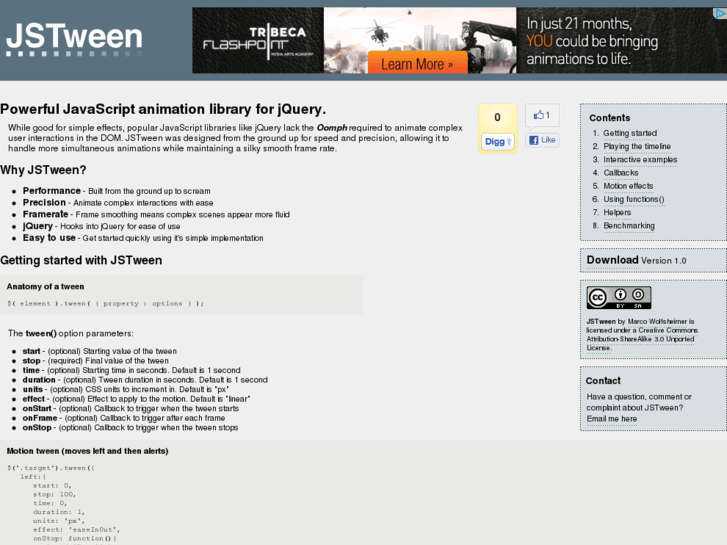727x545 pixels.
Task: Open the Interactive examples link
Action: (640, 160)
